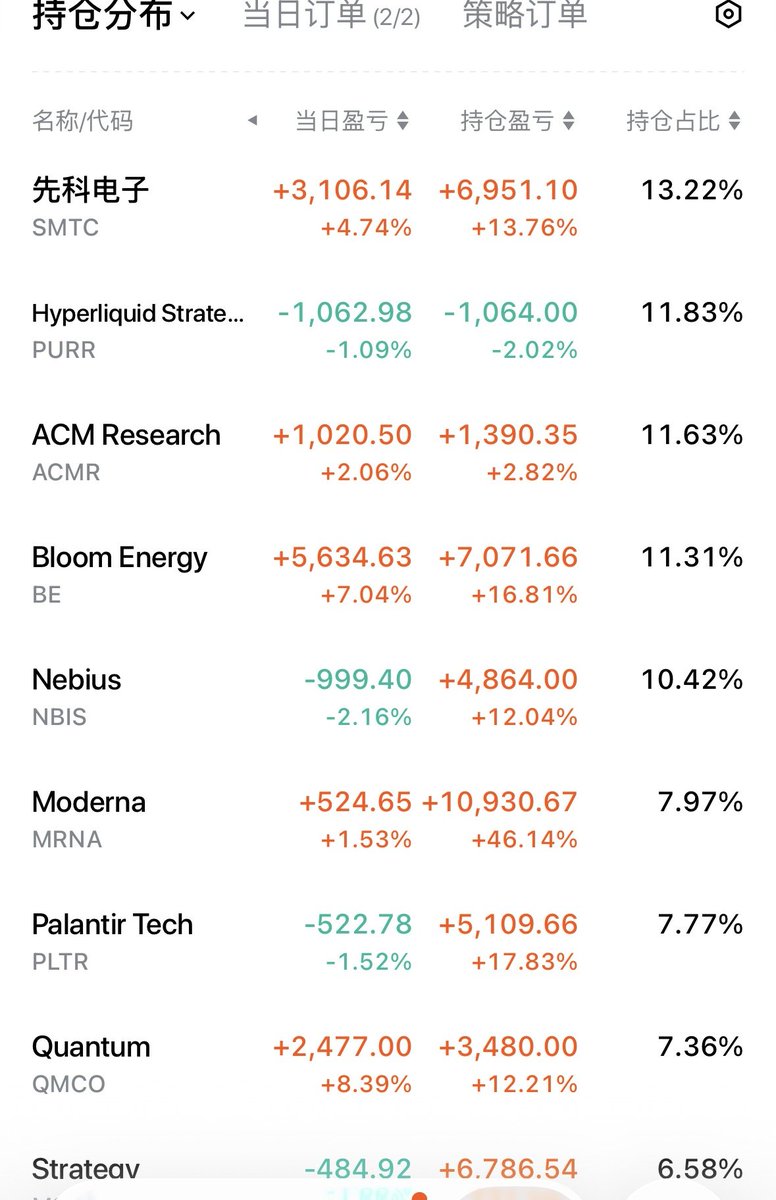
Task: Open the Hyperliquid Strategy PURR row
Action: [x=388, y=330]
